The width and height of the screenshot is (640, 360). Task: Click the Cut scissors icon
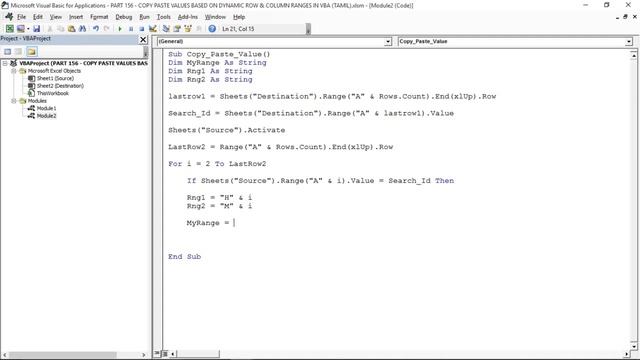(x=50, y=29)
